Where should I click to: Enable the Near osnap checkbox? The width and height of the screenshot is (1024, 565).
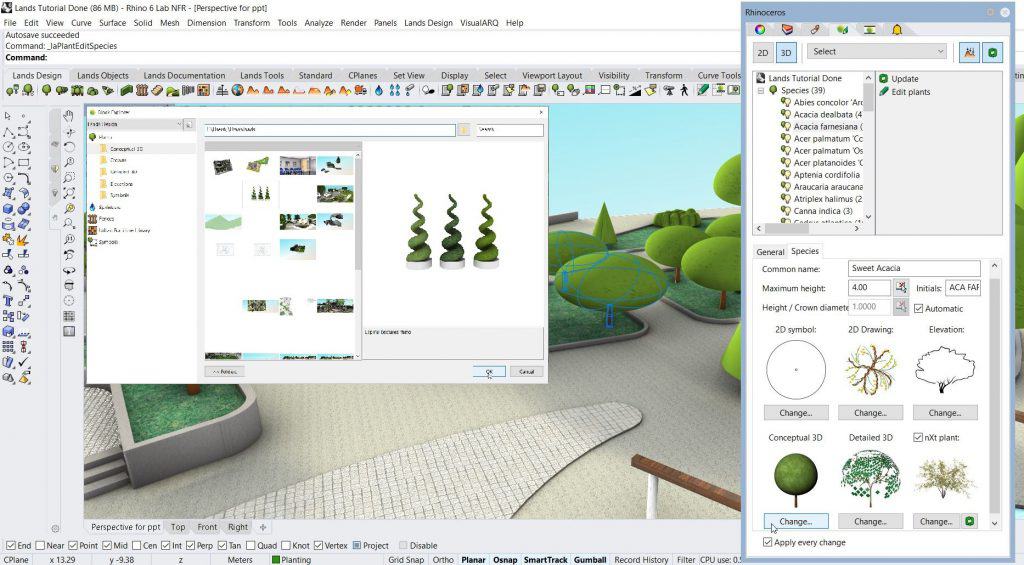pyautogui.click(x=40, y=545)
